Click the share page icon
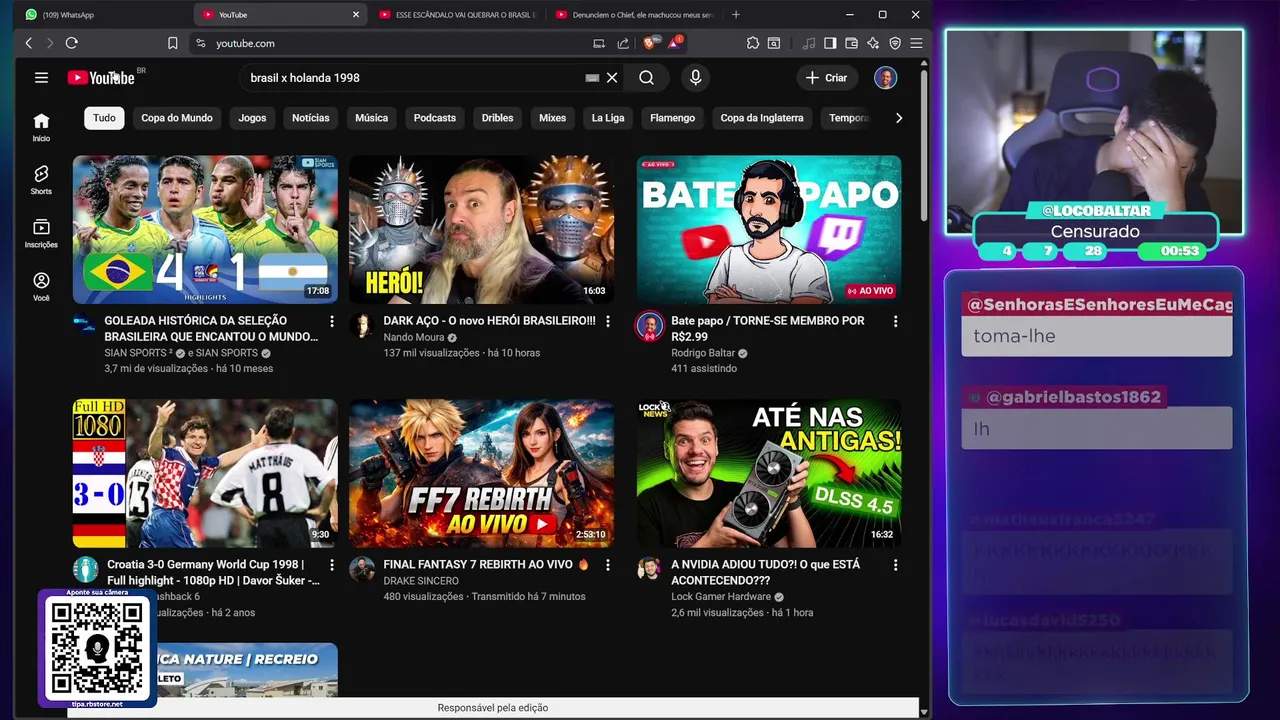This screenshot has height=720, width=1280. click(623, 43)
